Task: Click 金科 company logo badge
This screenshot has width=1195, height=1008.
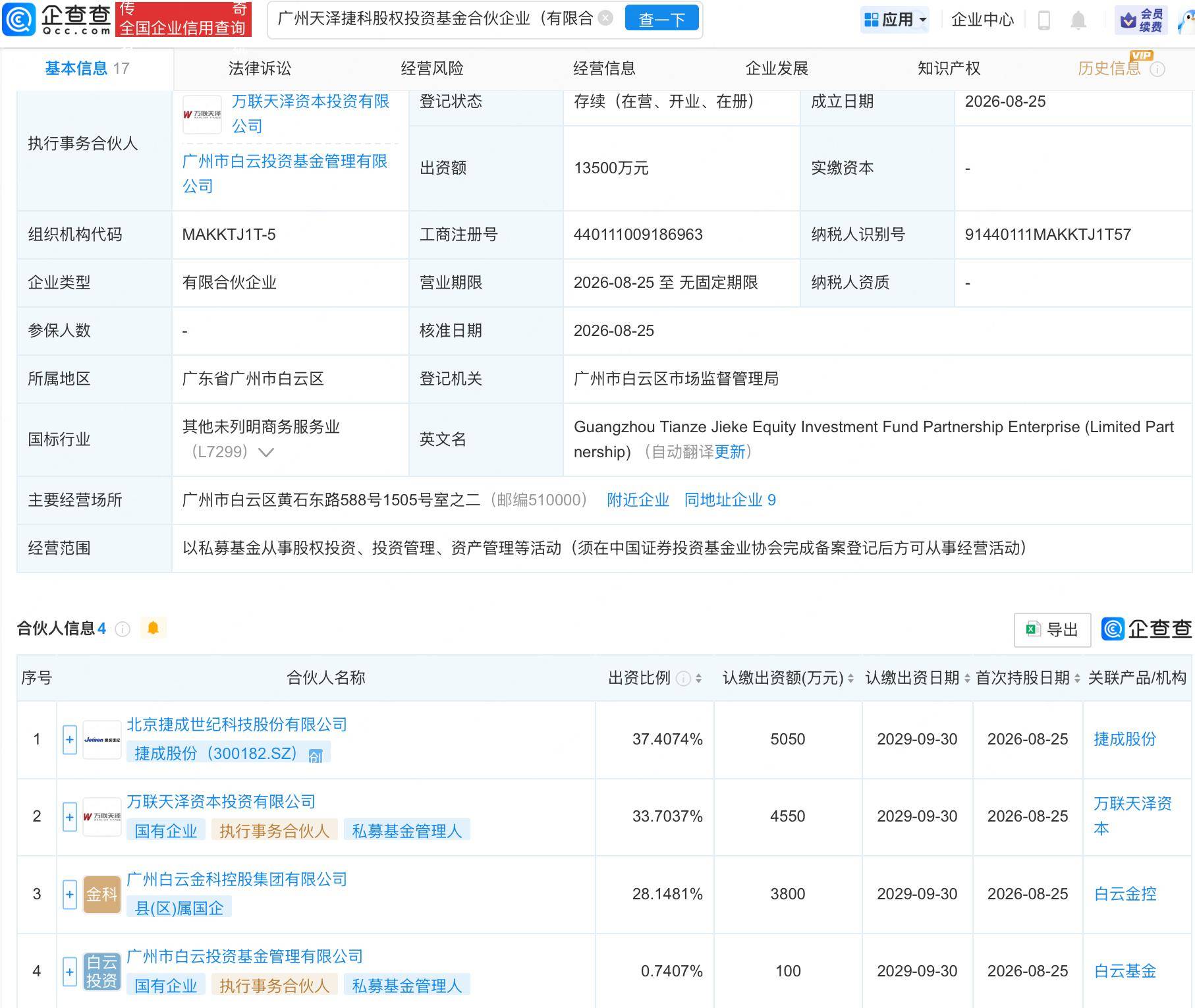Action: [x=102, y=895]
